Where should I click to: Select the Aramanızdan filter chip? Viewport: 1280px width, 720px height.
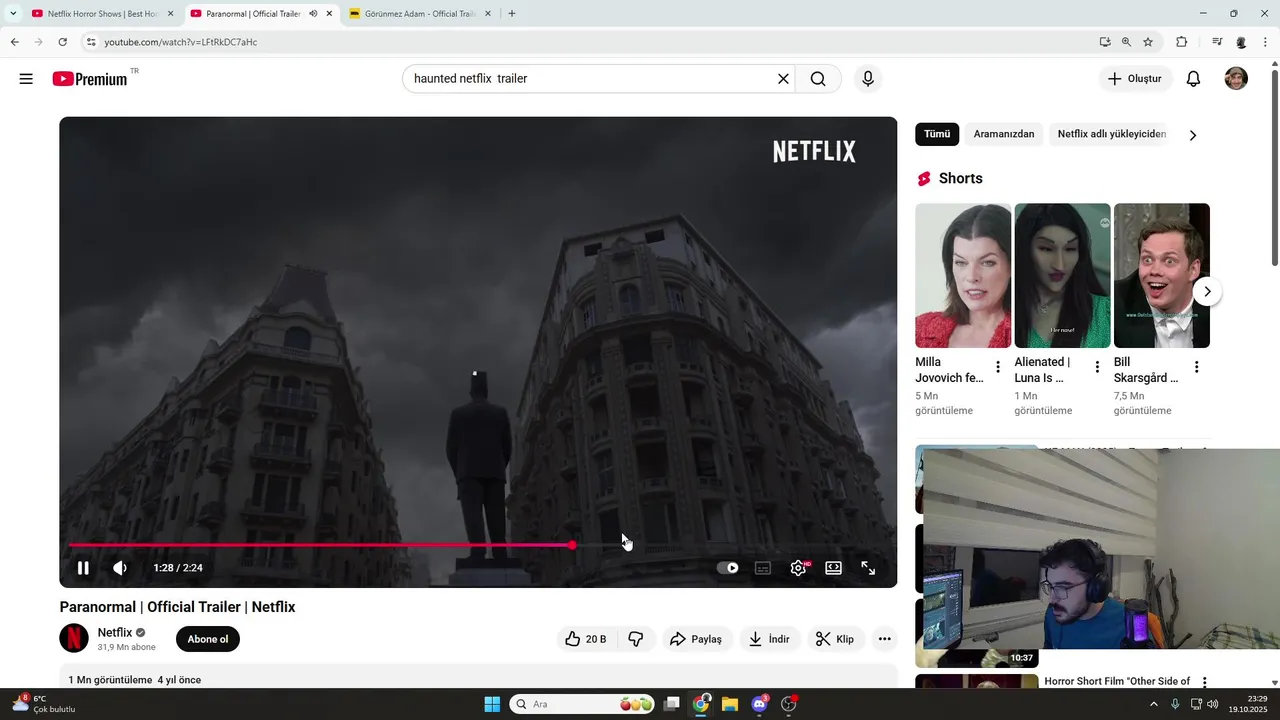(x=1004, y=134)
